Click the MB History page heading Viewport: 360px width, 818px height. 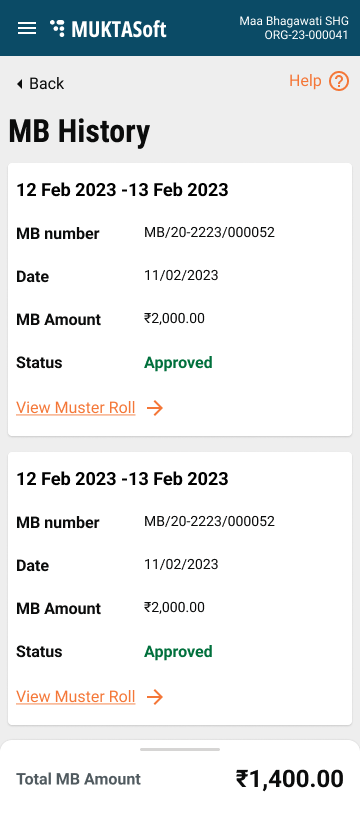point(79,131)
